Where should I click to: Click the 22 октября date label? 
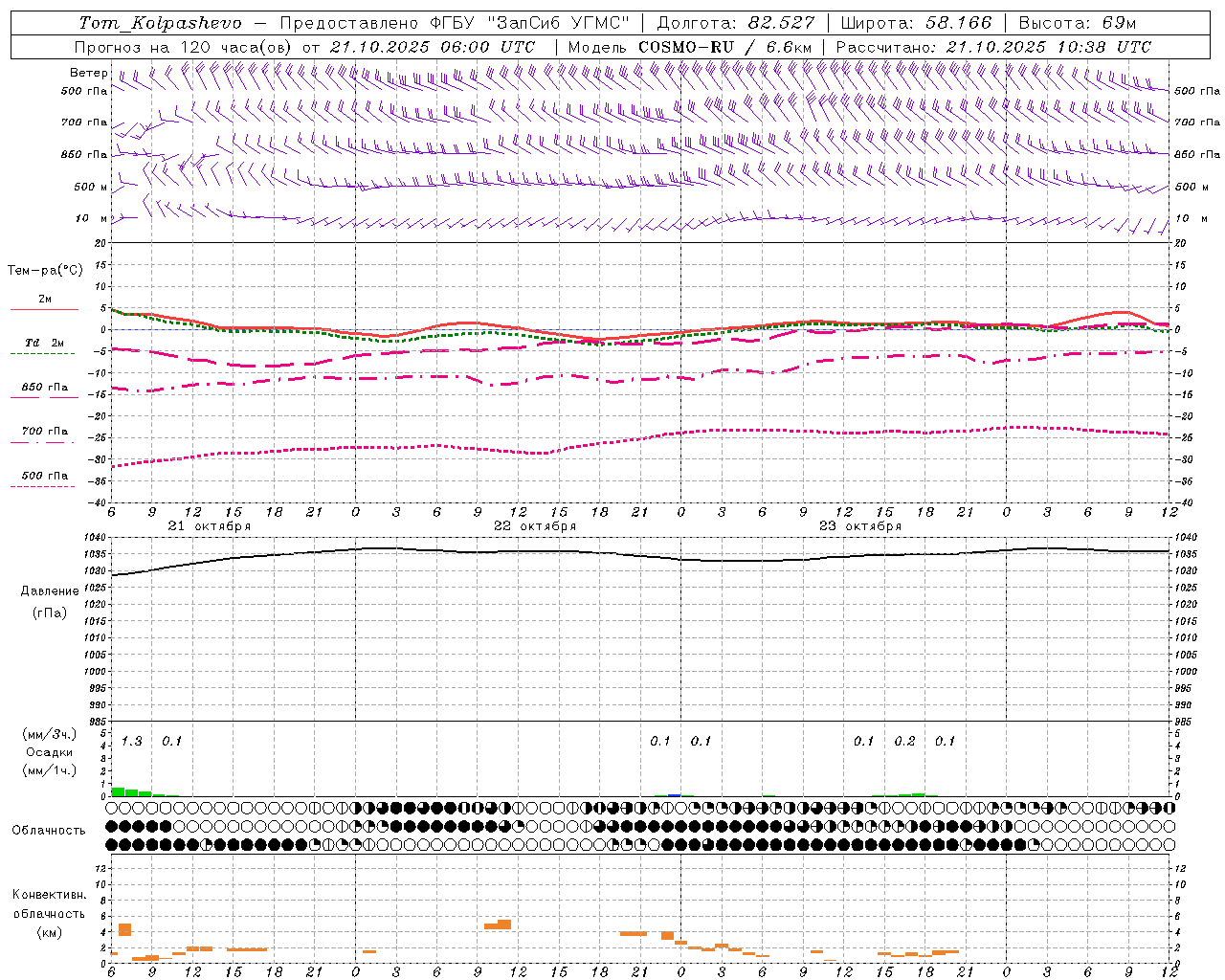click(535, 526)
